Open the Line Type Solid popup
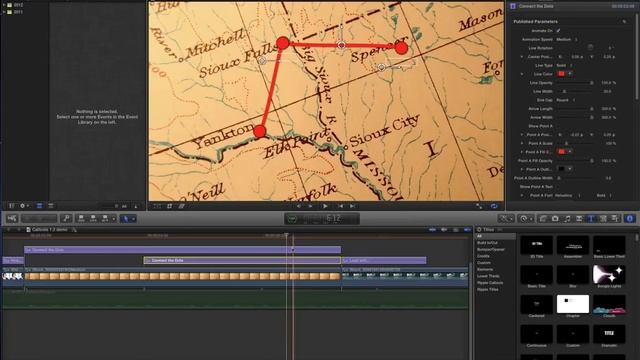This screenshot has width=640, height=360. coord(564,65)
